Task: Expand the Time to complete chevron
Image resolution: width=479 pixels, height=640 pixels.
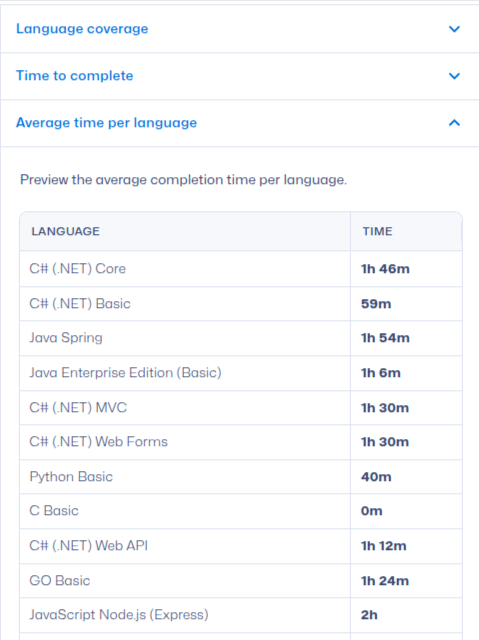Action: pos(454,76)
